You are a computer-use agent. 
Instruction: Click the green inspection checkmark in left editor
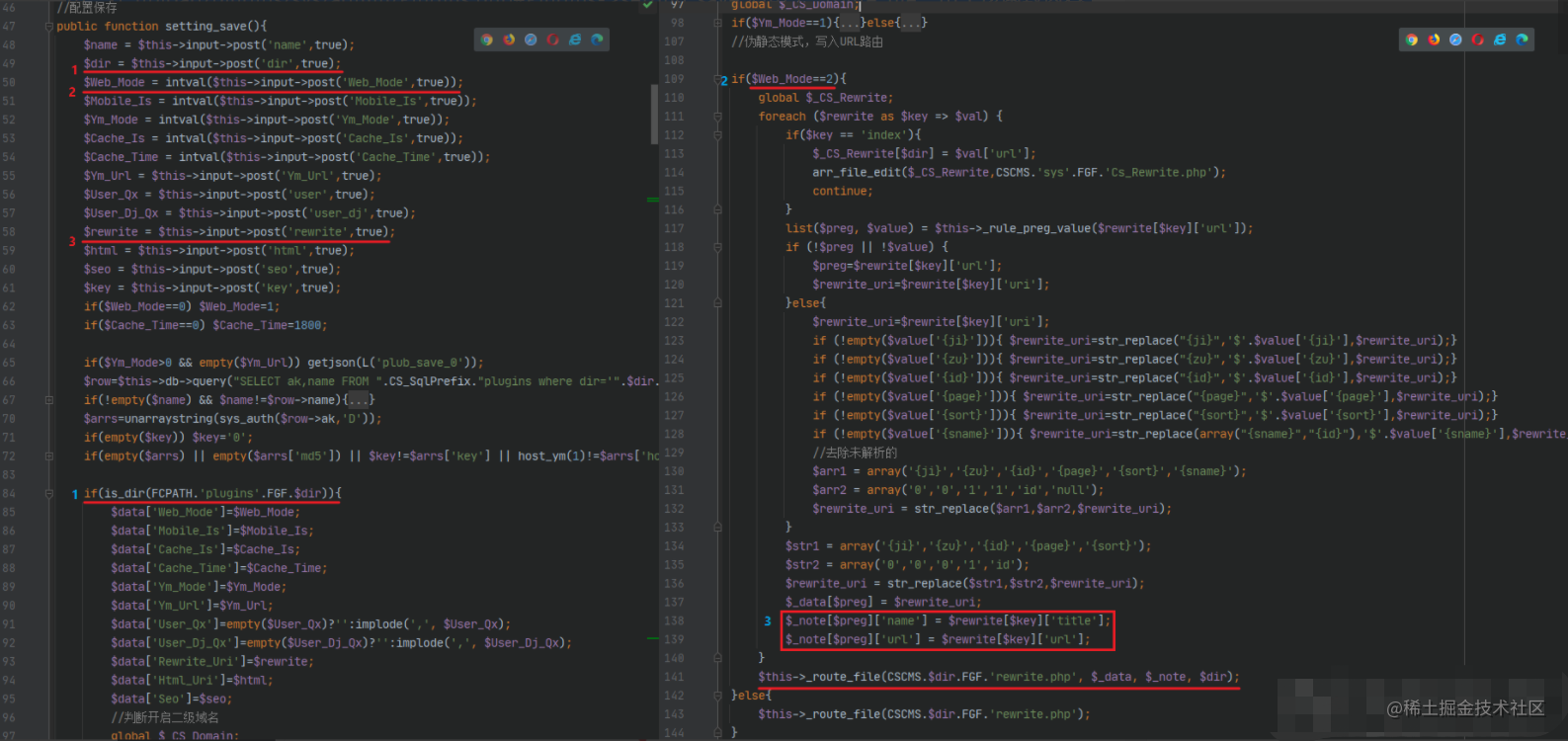click(647, 5)
